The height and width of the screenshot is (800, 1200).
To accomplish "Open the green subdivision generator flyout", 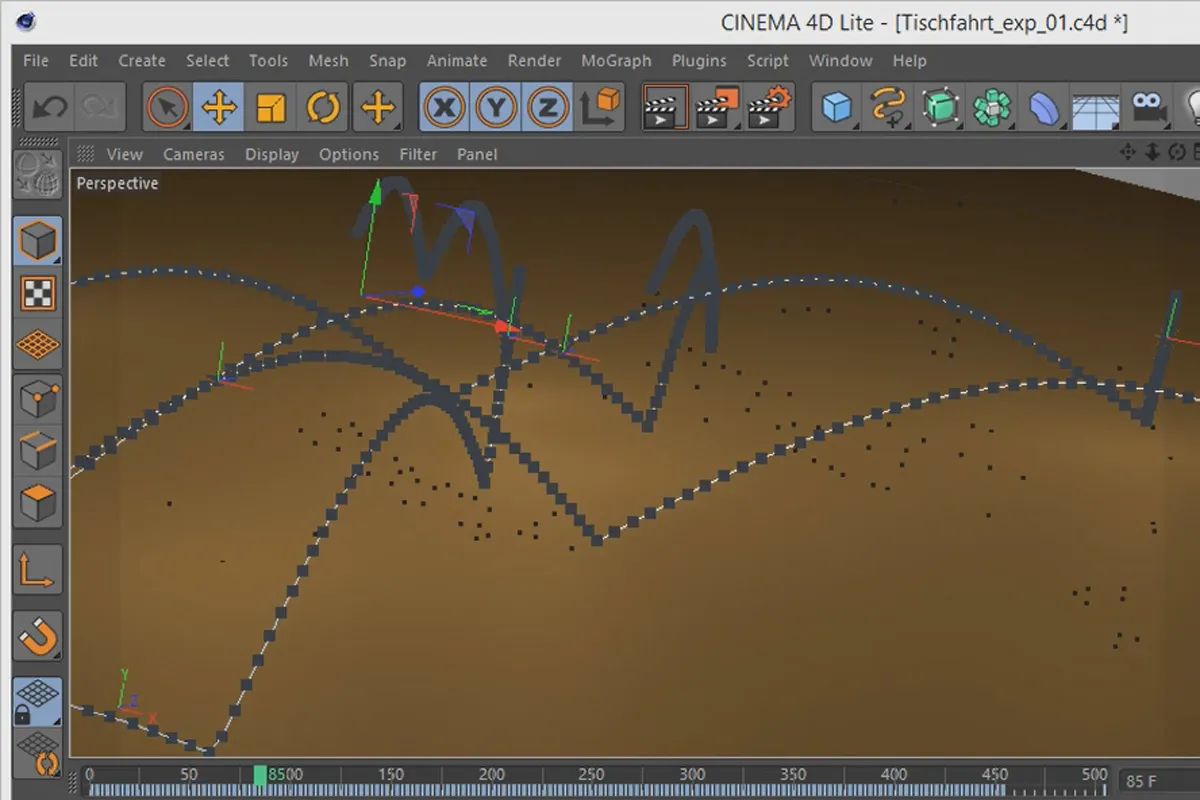I will 941,107.
